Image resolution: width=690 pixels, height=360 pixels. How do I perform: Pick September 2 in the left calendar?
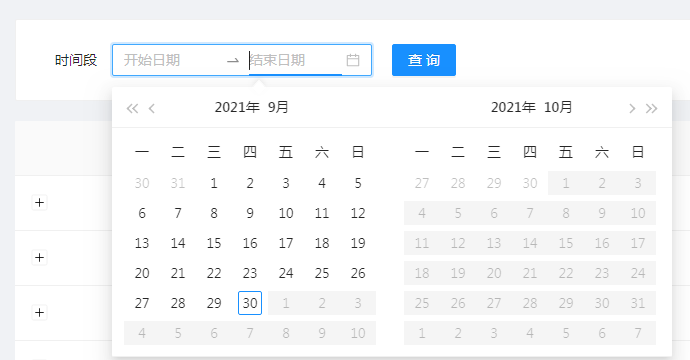(x=250, y=183)
